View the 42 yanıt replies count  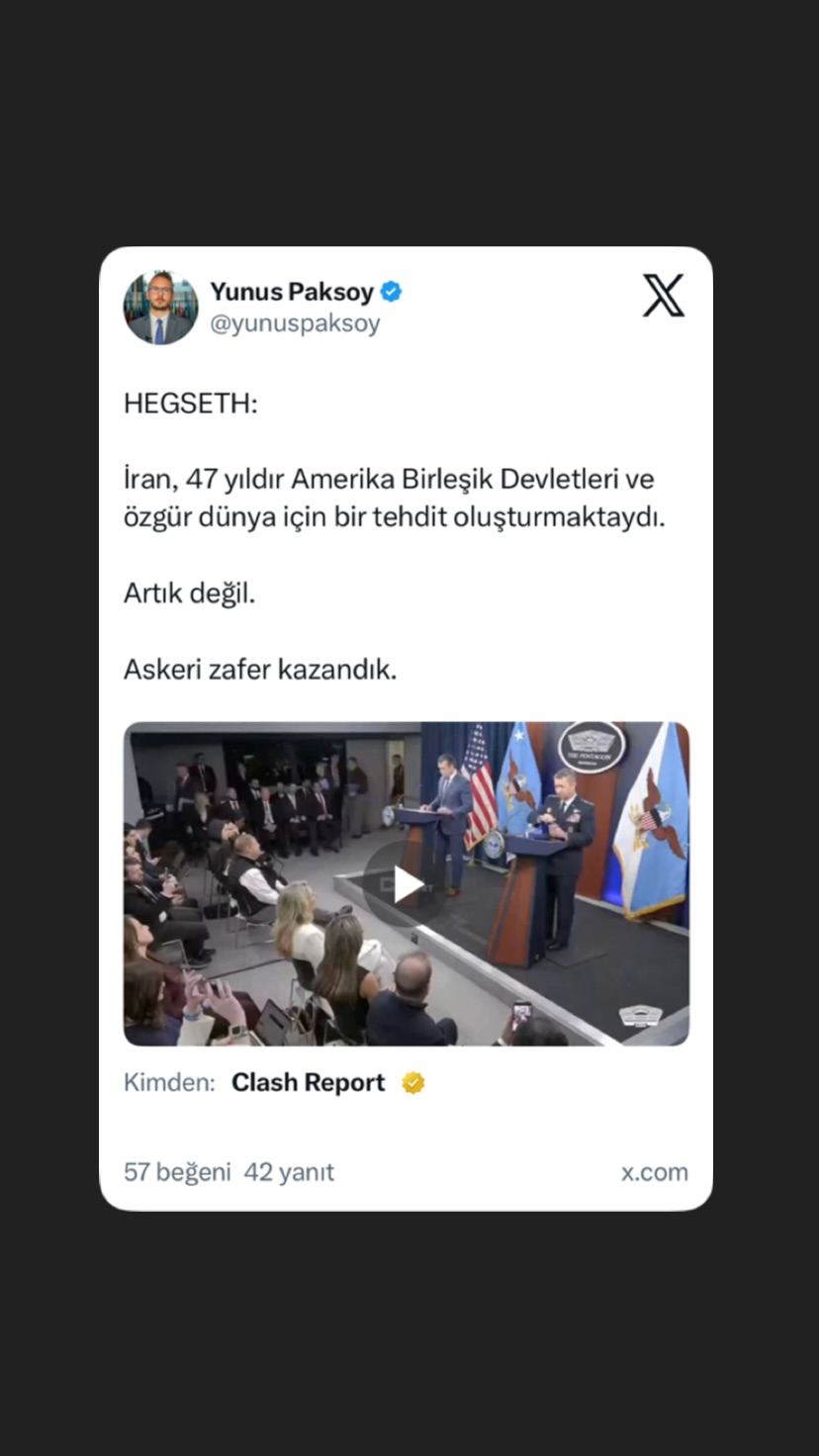coord(289,1172)
